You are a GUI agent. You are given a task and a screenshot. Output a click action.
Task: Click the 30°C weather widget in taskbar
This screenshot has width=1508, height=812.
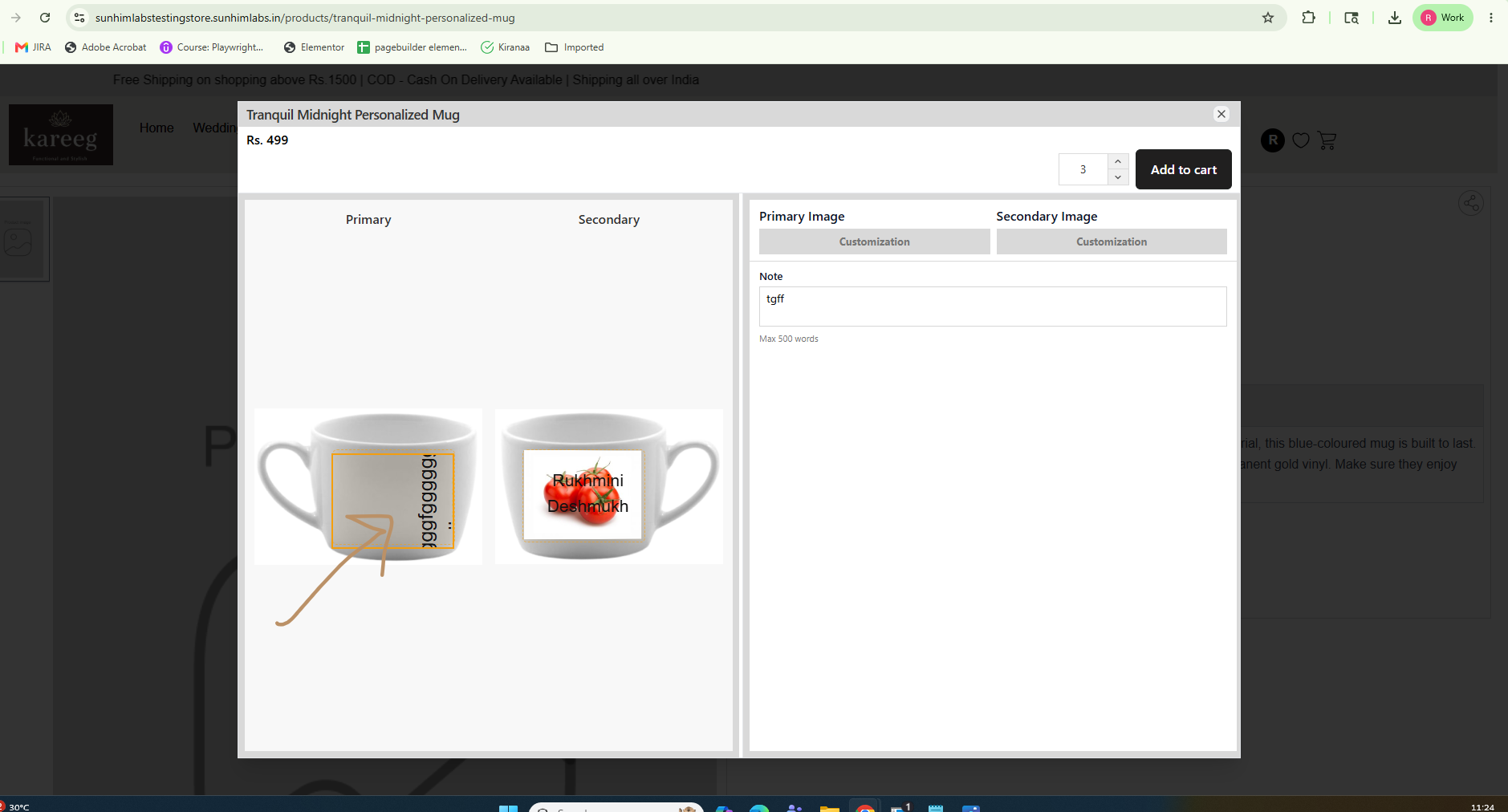[x=15, y=806]
